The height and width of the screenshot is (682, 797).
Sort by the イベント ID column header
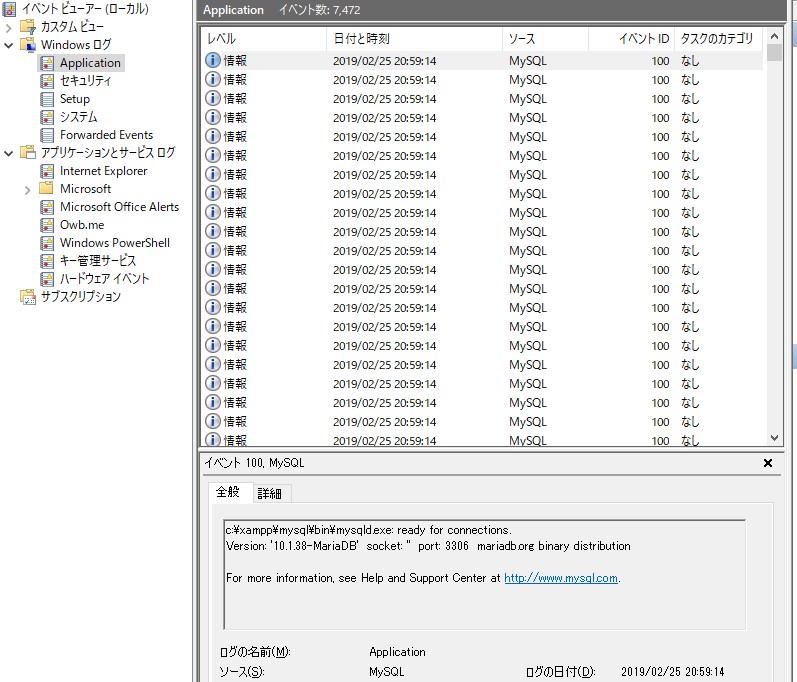(631, 39)
